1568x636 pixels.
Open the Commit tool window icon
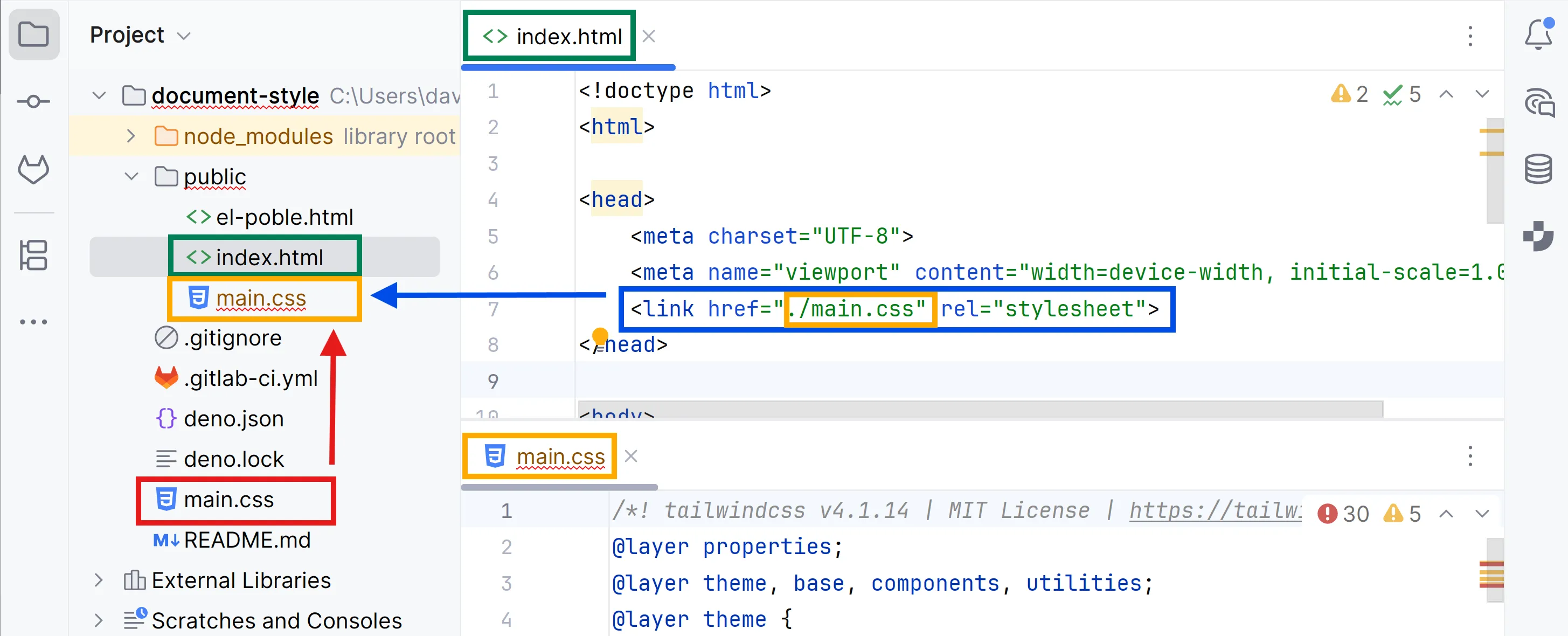click(33, 101)
